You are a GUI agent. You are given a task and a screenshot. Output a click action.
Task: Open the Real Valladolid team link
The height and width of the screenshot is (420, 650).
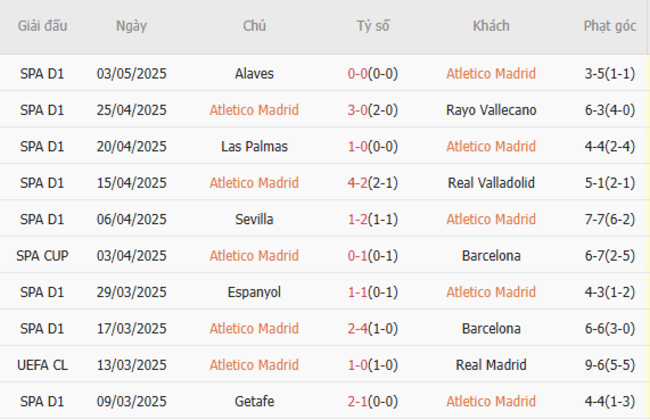491,183
